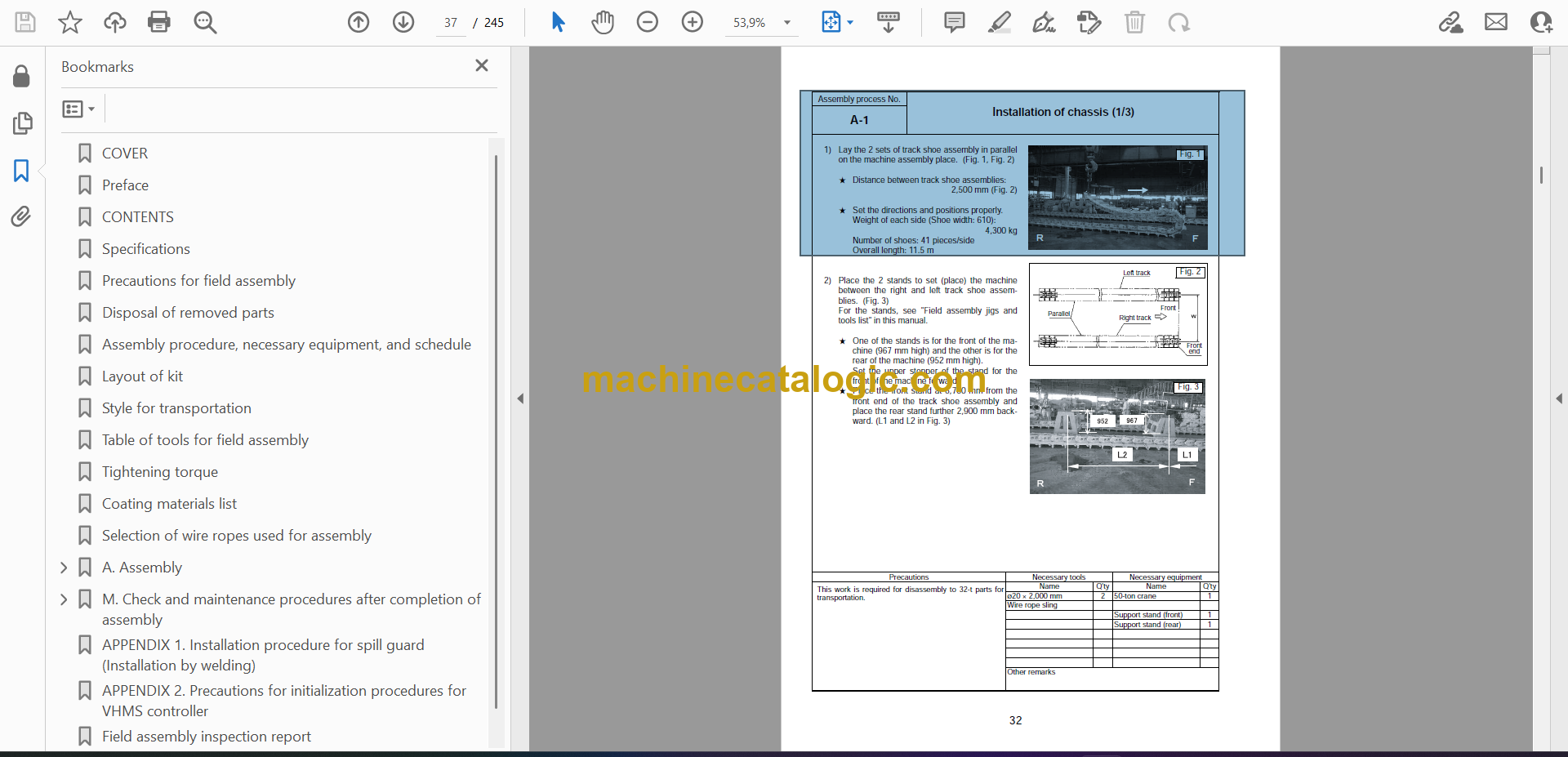
Task: Open the Find text magnifier icon
Action: [x=205, y=22]
